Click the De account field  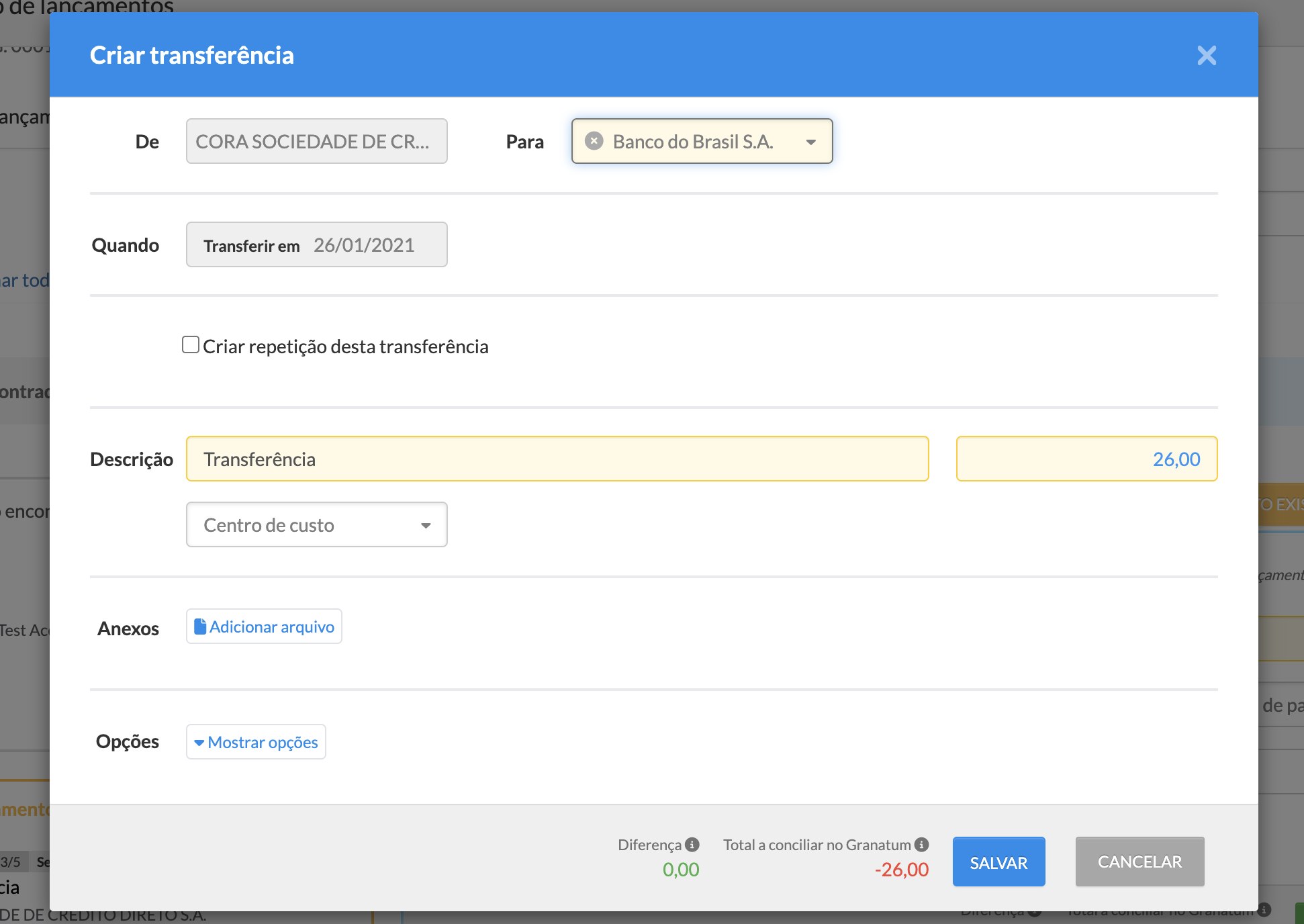coord(316,142)
